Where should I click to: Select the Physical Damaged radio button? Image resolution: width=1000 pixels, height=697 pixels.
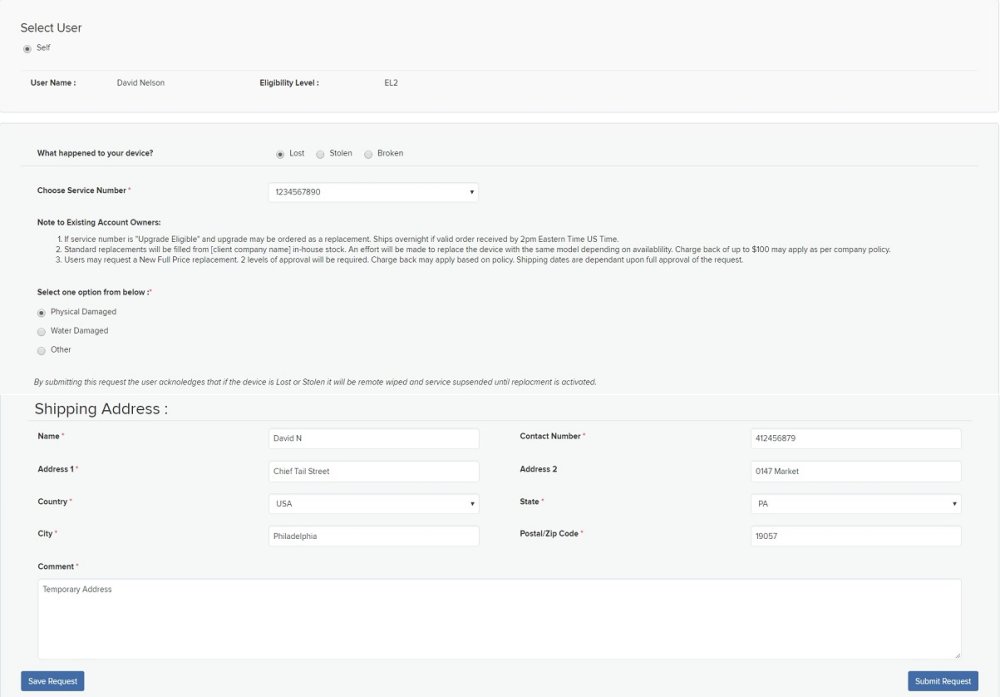[x=41, y=311]
